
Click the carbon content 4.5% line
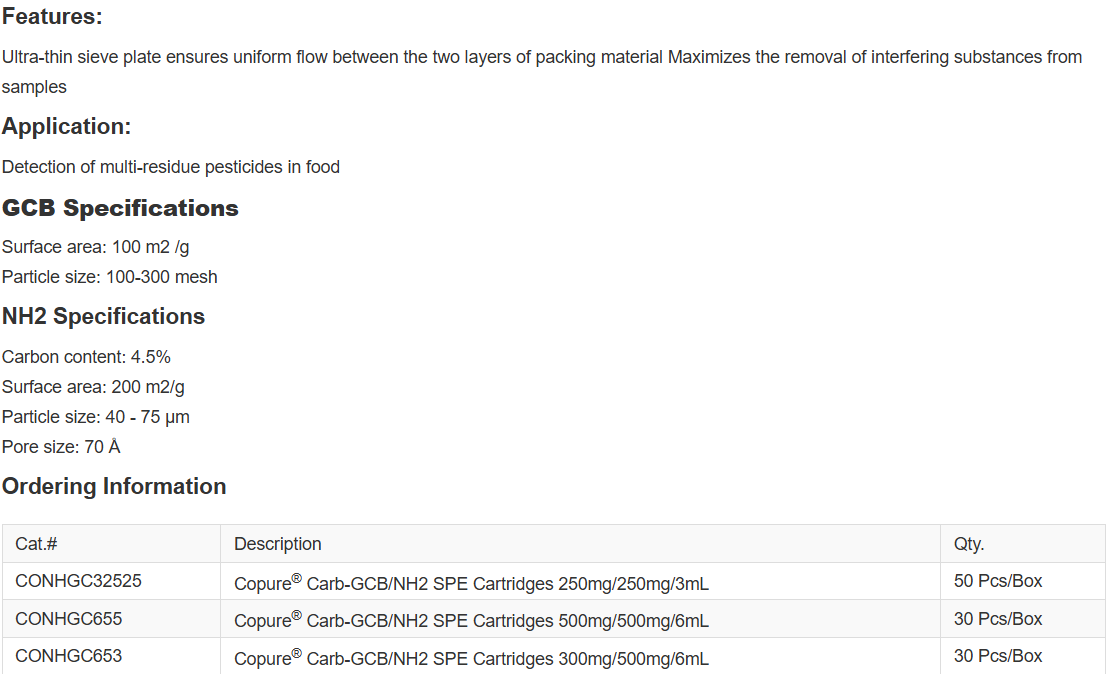[87, 357]
